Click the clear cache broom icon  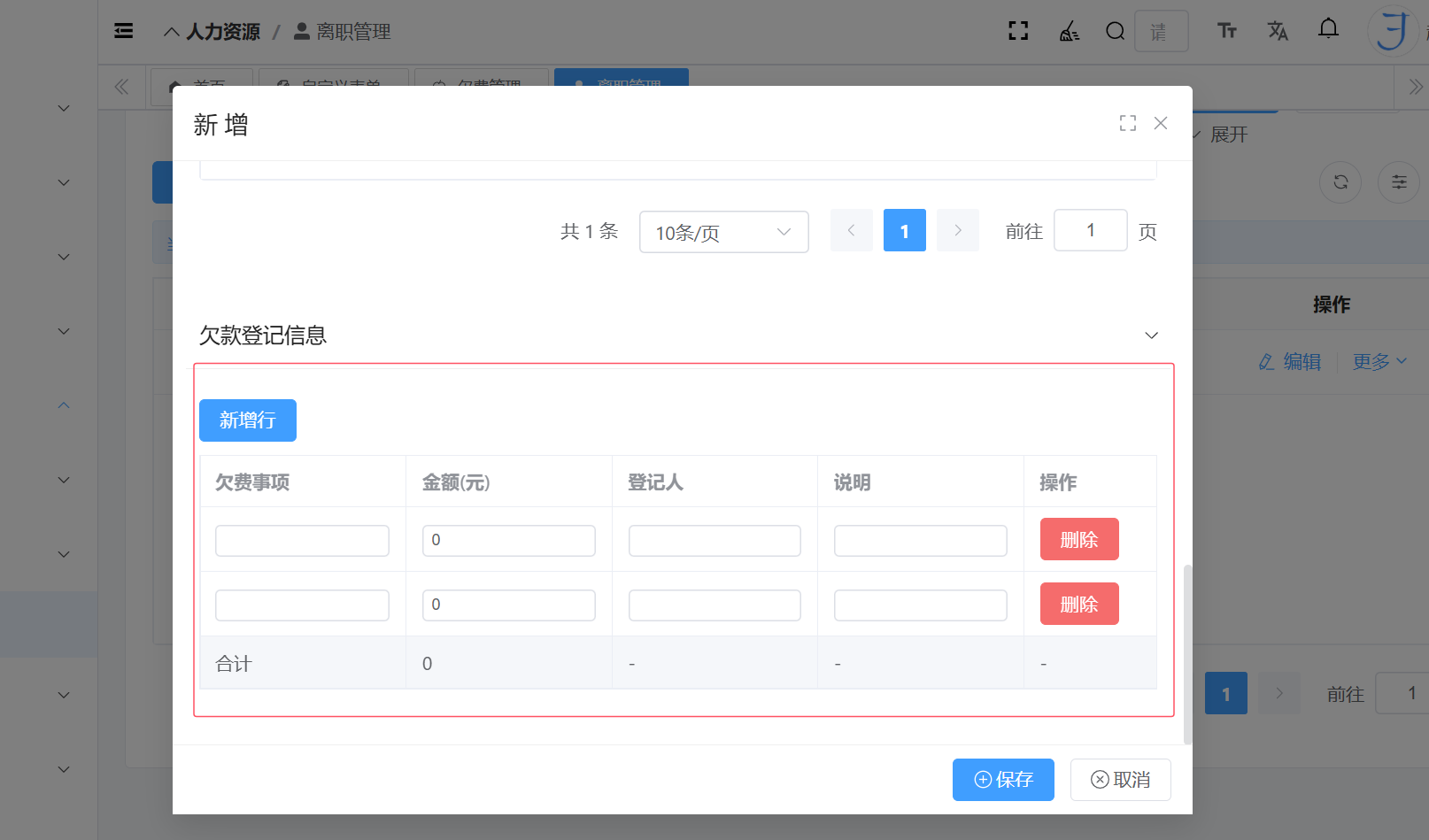tap(1069, 32)
